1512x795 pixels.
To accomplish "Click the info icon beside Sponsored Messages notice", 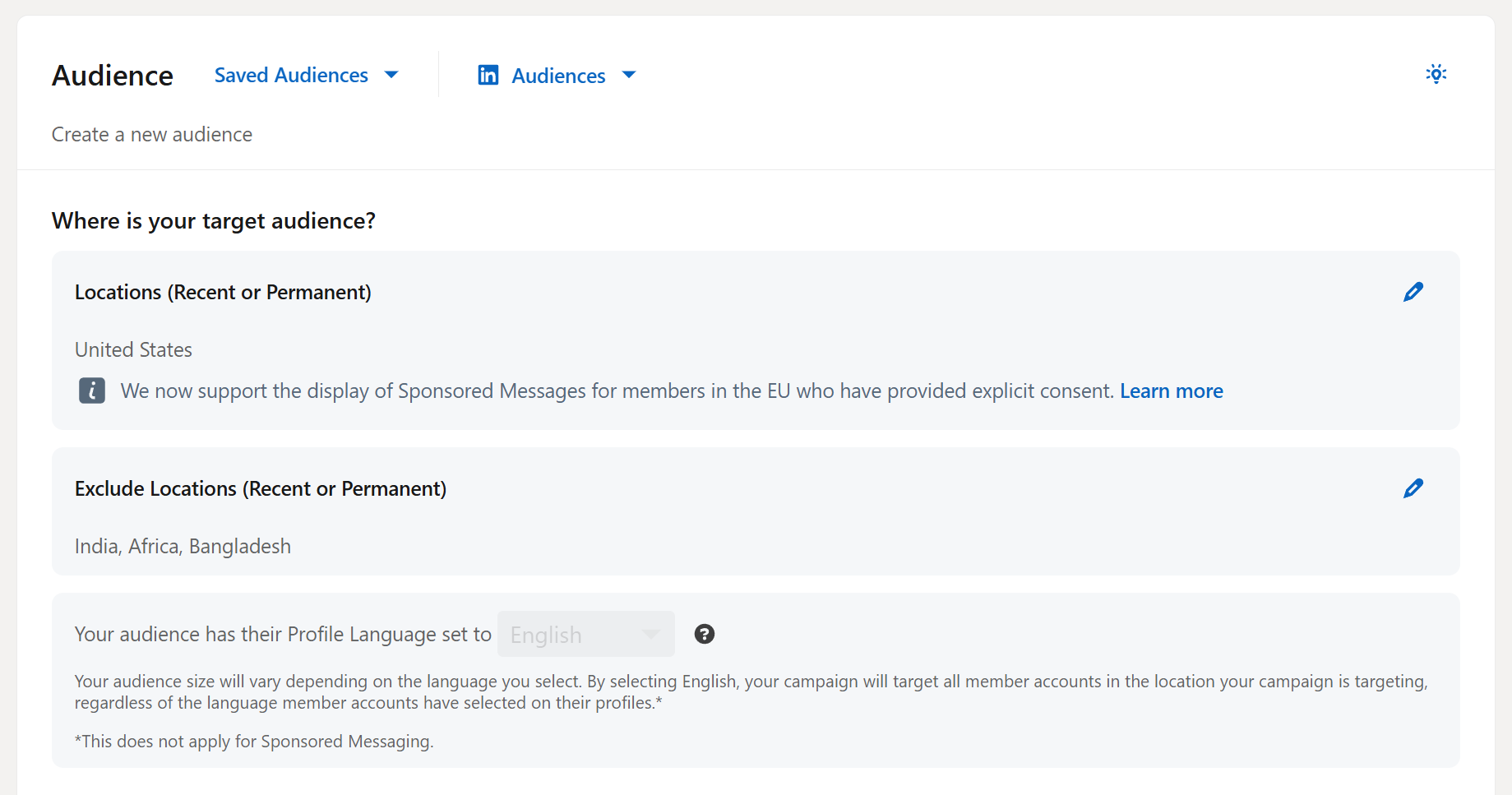I will (92, 391).
